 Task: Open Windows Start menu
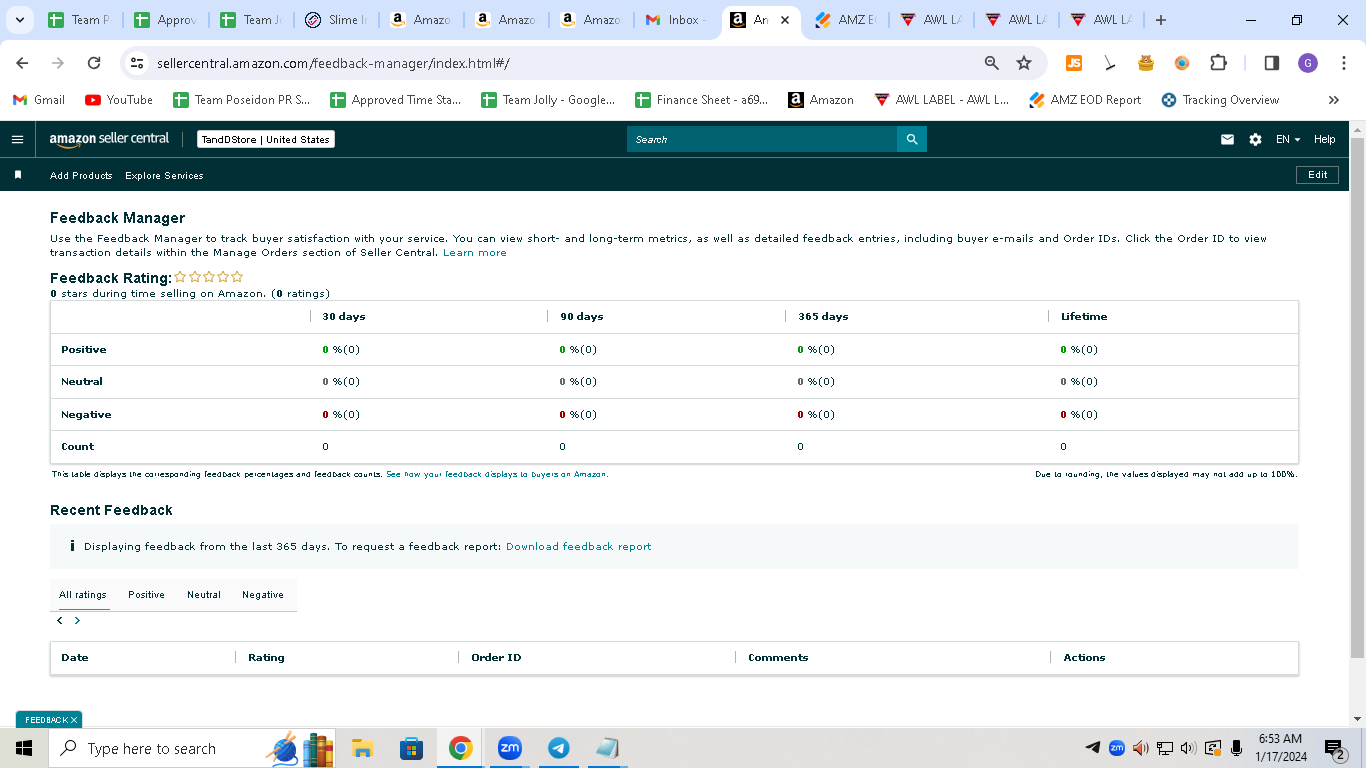[x=24, y=748]
